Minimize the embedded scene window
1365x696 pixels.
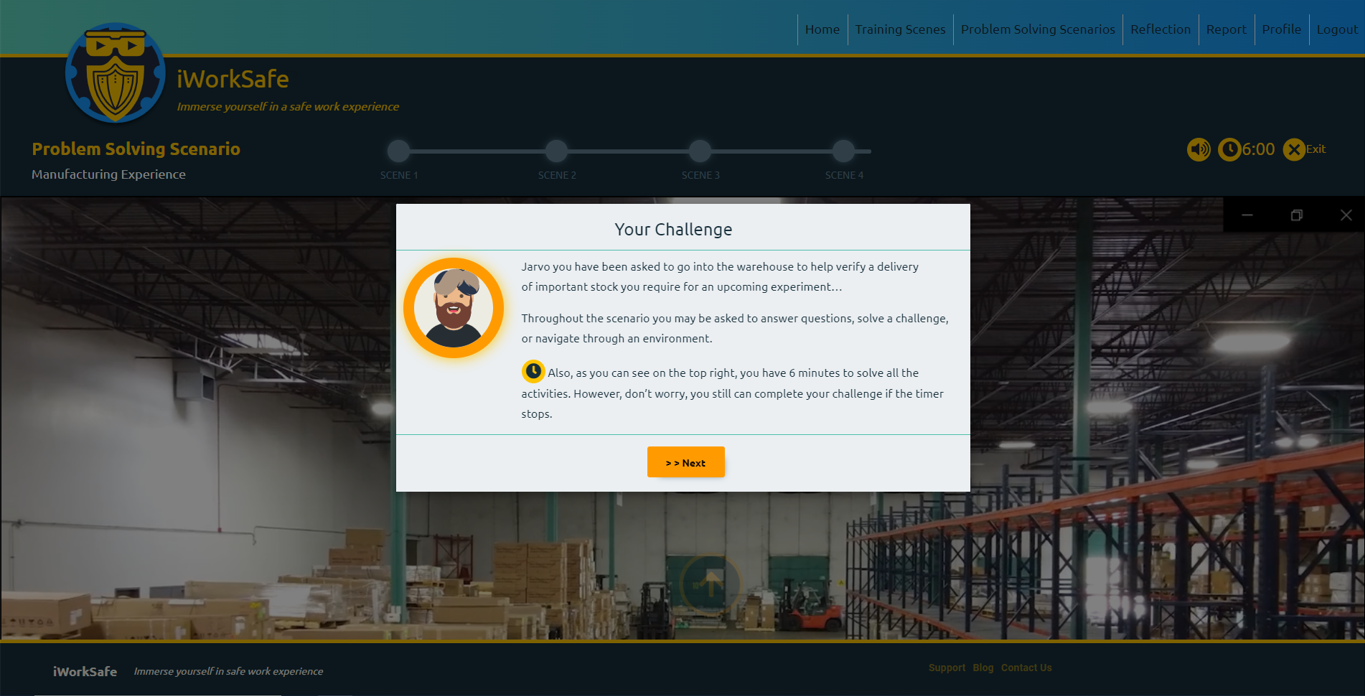(1247, 215)
